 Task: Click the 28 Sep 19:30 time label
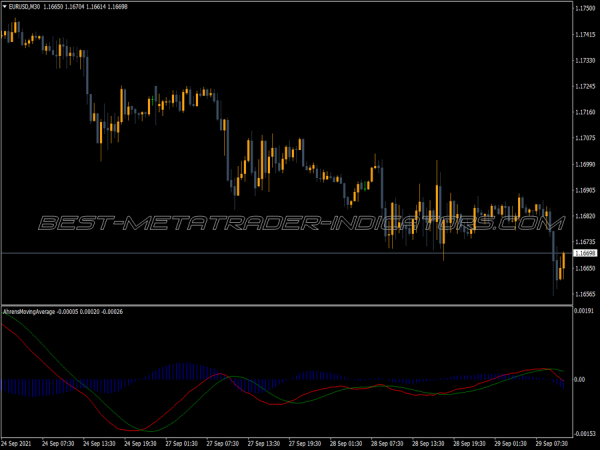pos(469,443)
